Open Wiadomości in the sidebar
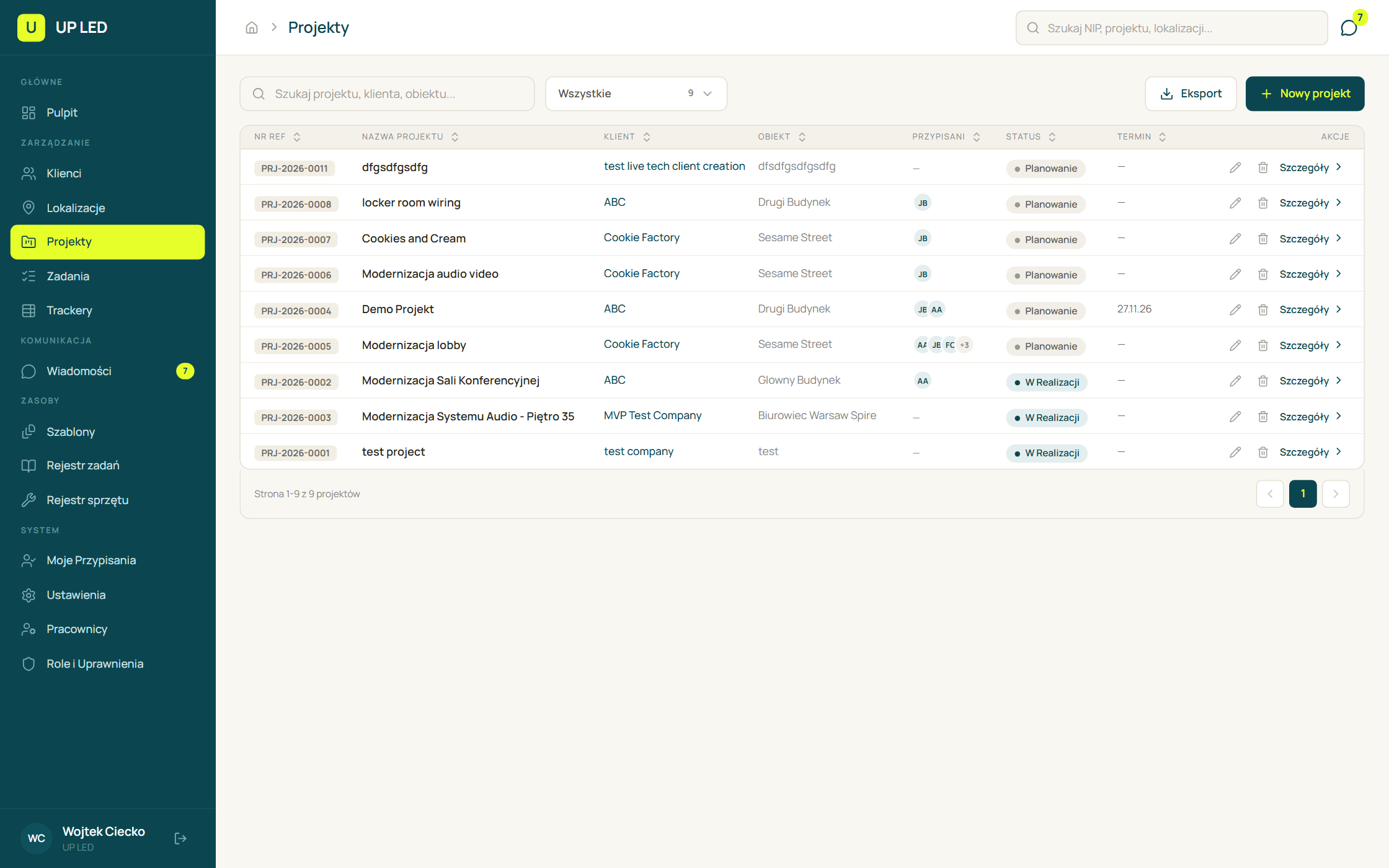The image size is (1389, 868). (107, 371)
